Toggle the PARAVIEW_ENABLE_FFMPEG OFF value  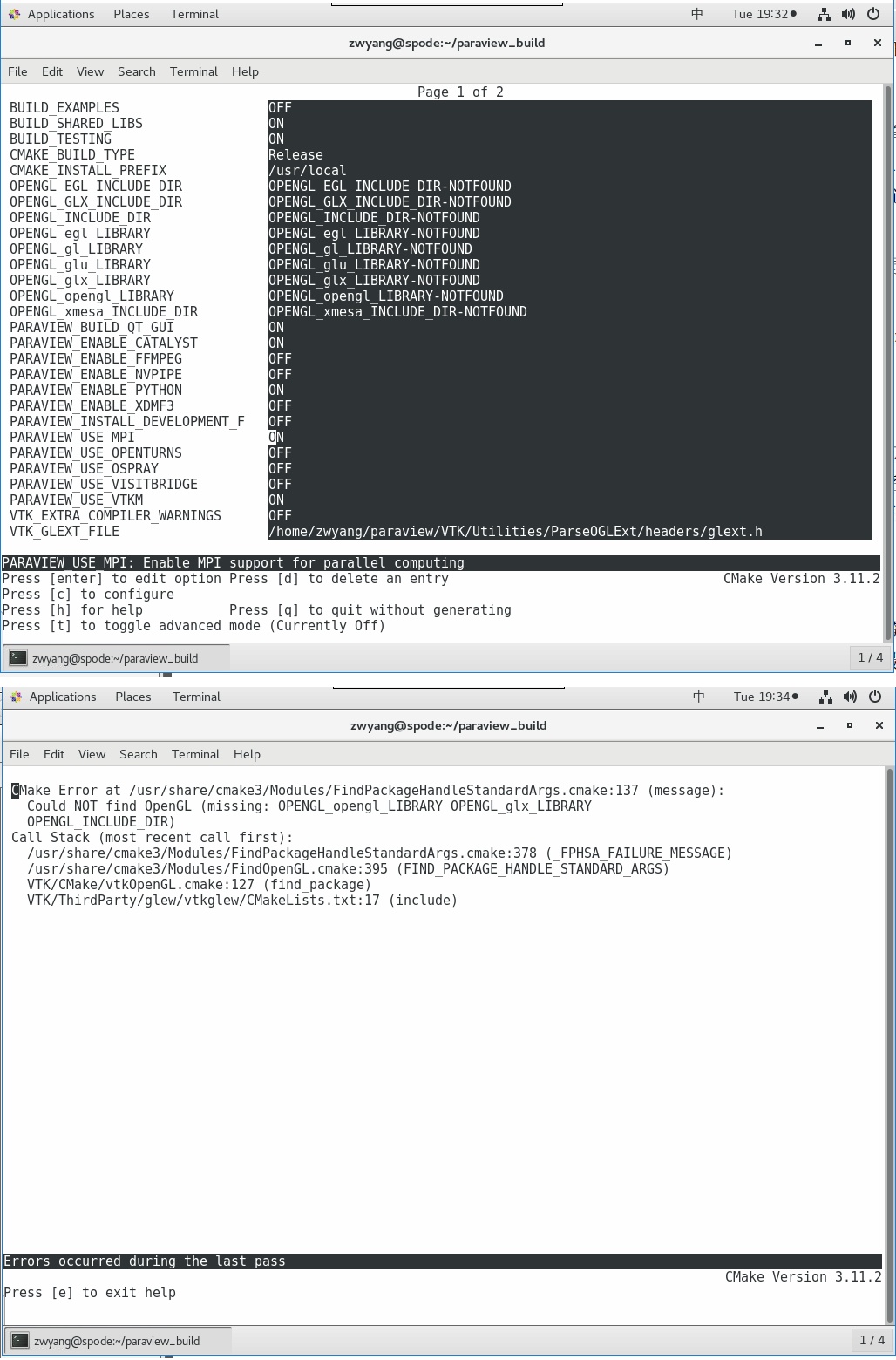(280, 359)
